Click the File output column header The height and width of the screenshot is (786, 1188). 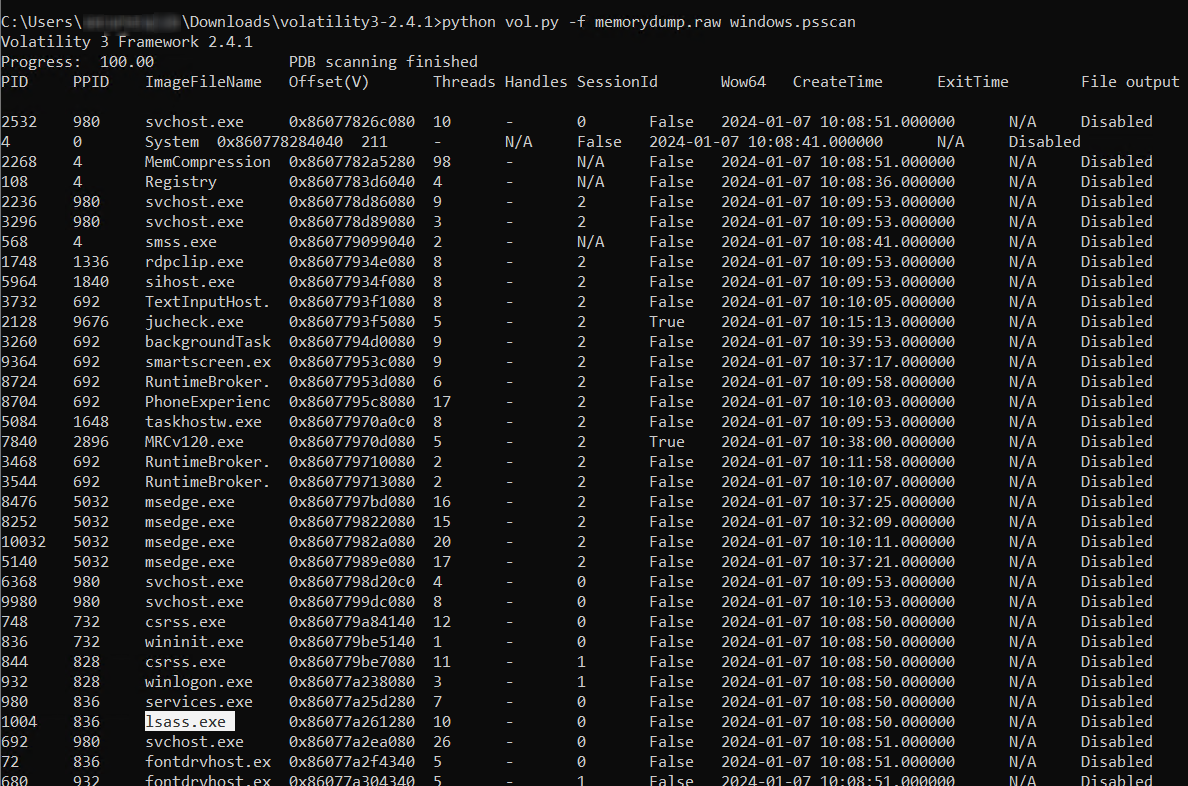(1130, 82)
